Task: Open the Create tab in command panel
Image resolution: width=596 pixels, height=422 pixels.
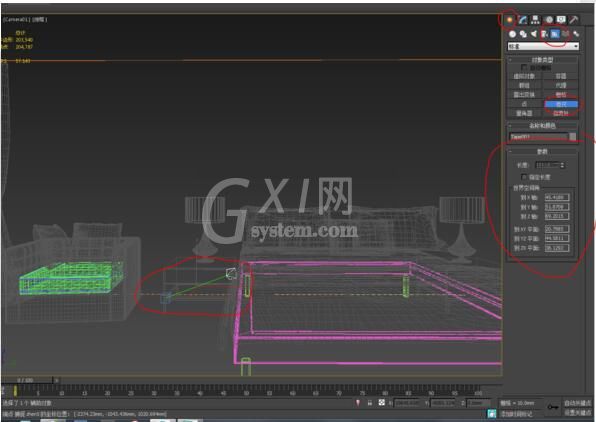Action: pos(509,20)
